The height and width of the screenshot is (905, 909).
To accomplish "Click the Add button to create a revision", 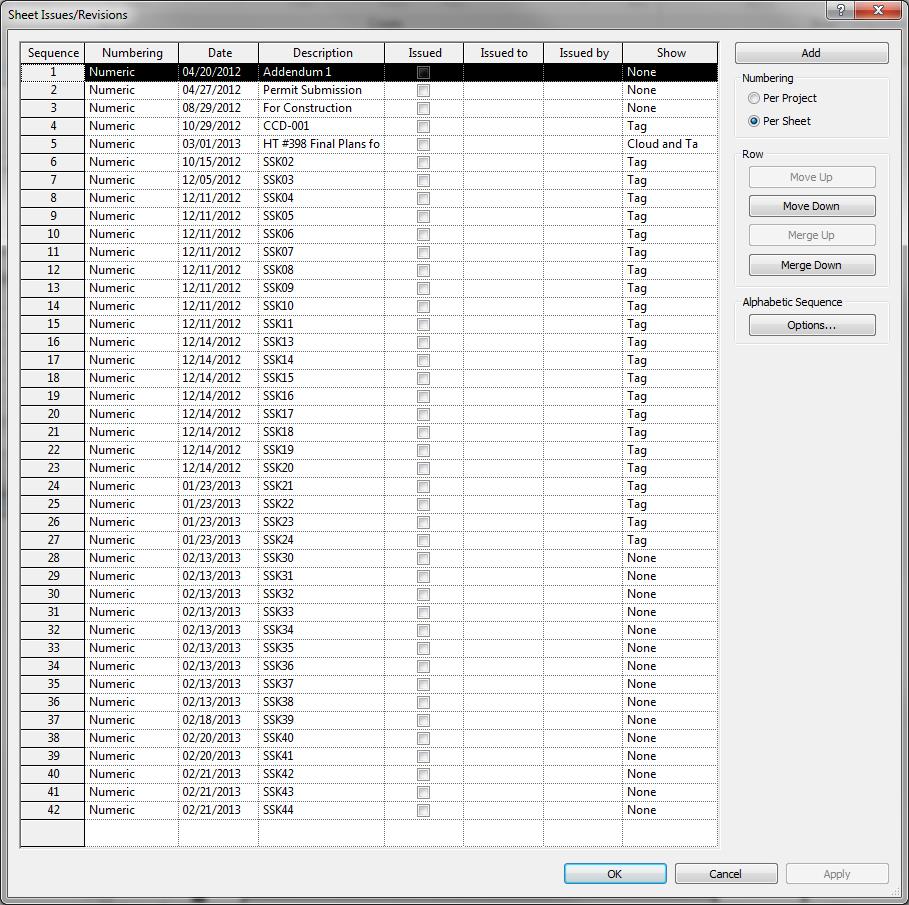I will pyautogui.click(x=811, y=52).
